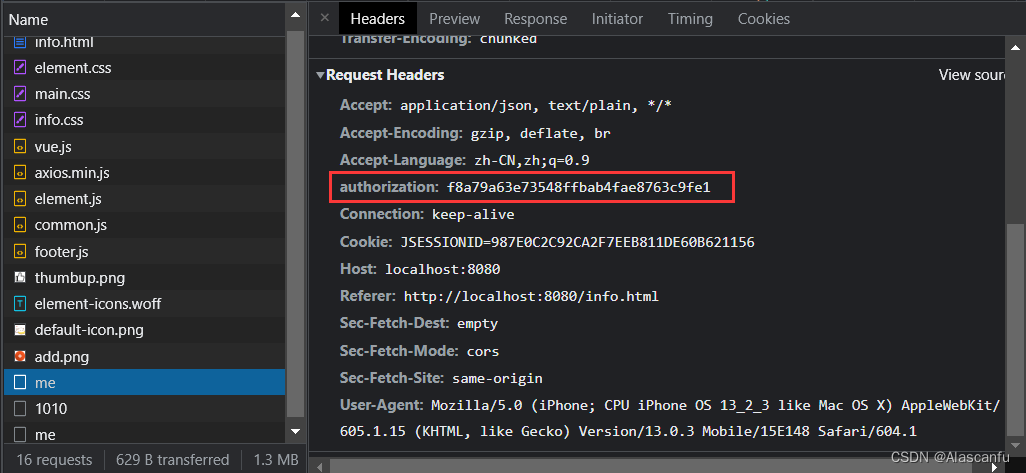Switch to the Preview tab
Viewport: 1026px width, 473px height.
tap(454, 19)
